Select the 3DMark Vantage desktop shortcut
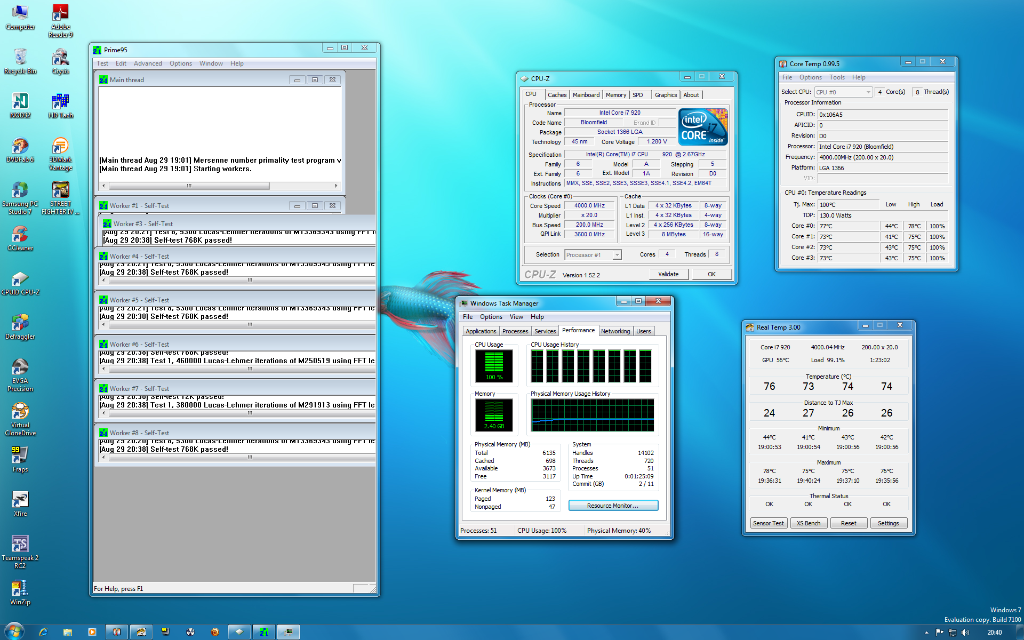1024x640 pixels. pyautogui.click(x=60, y=154)
